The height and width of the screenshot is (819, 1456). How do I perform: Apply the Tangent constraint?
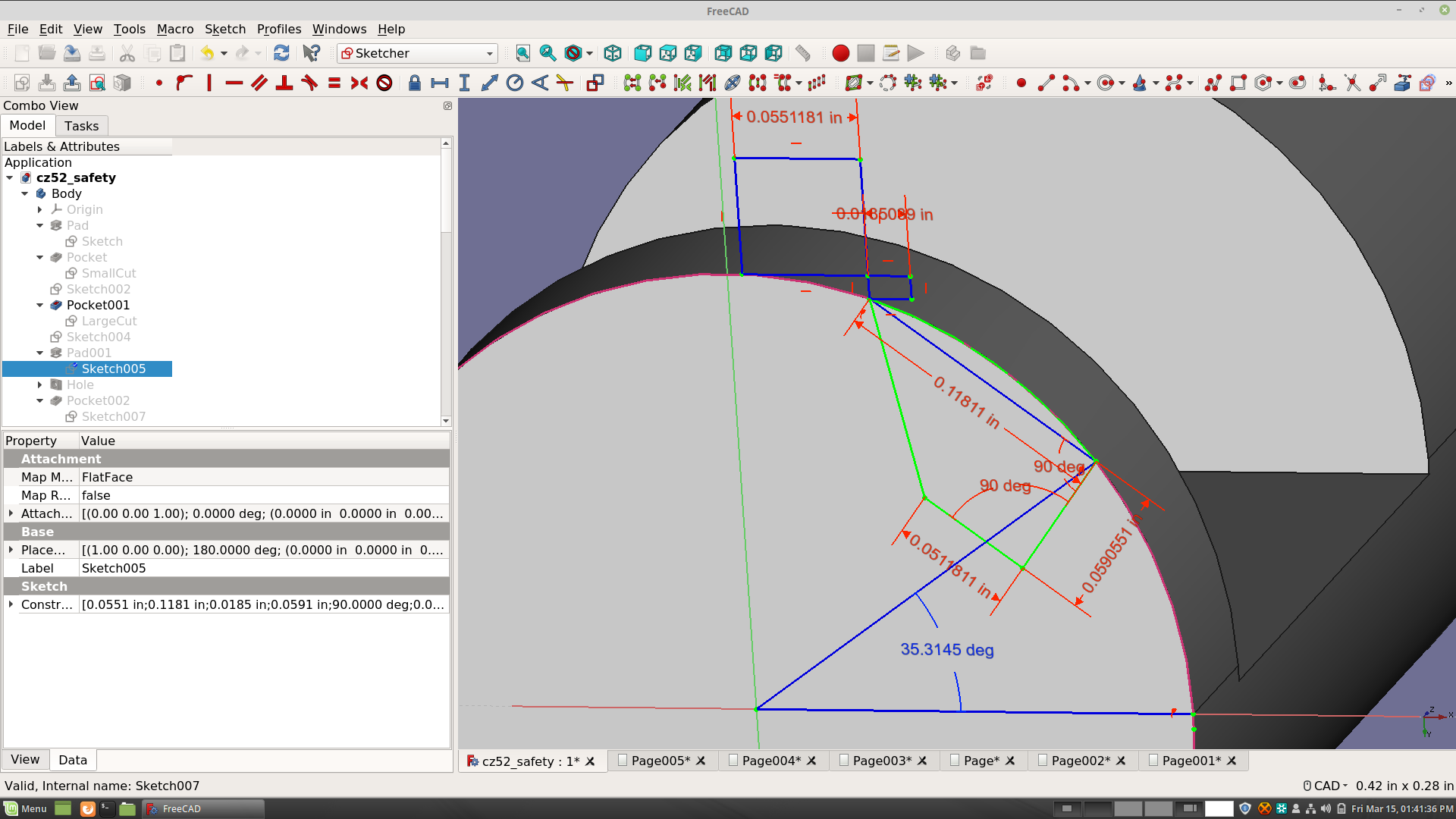309,83
